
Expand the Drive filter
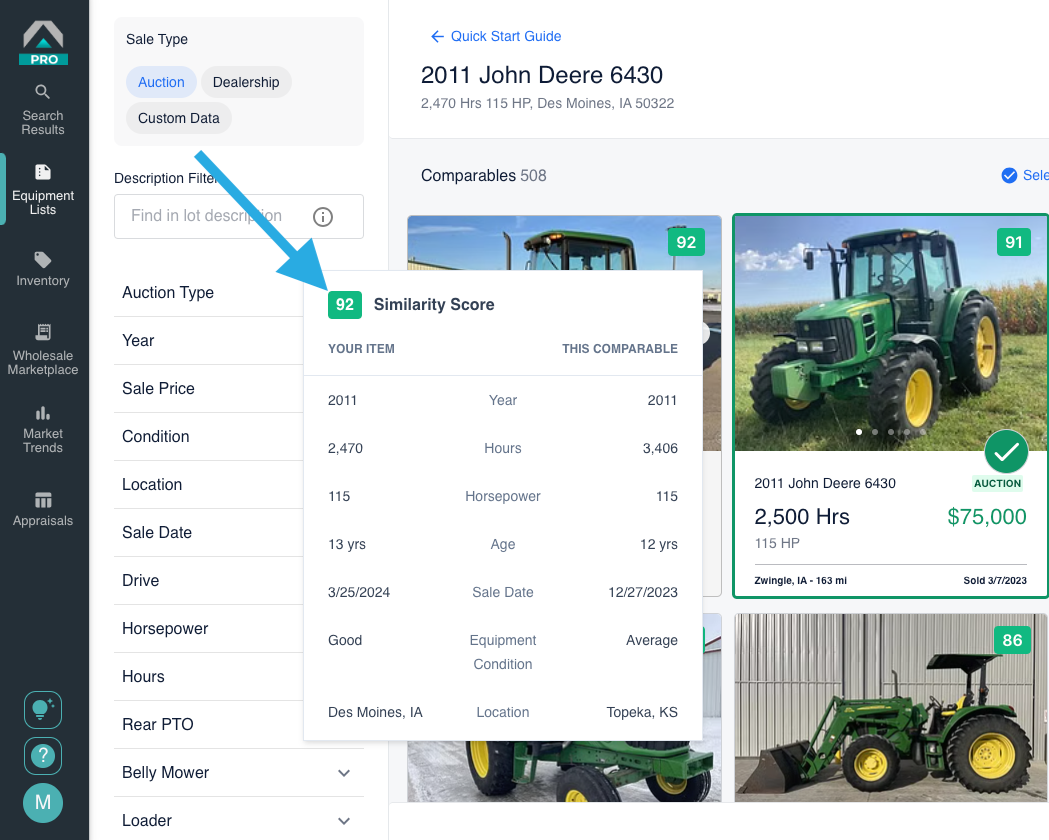point(209,581)
